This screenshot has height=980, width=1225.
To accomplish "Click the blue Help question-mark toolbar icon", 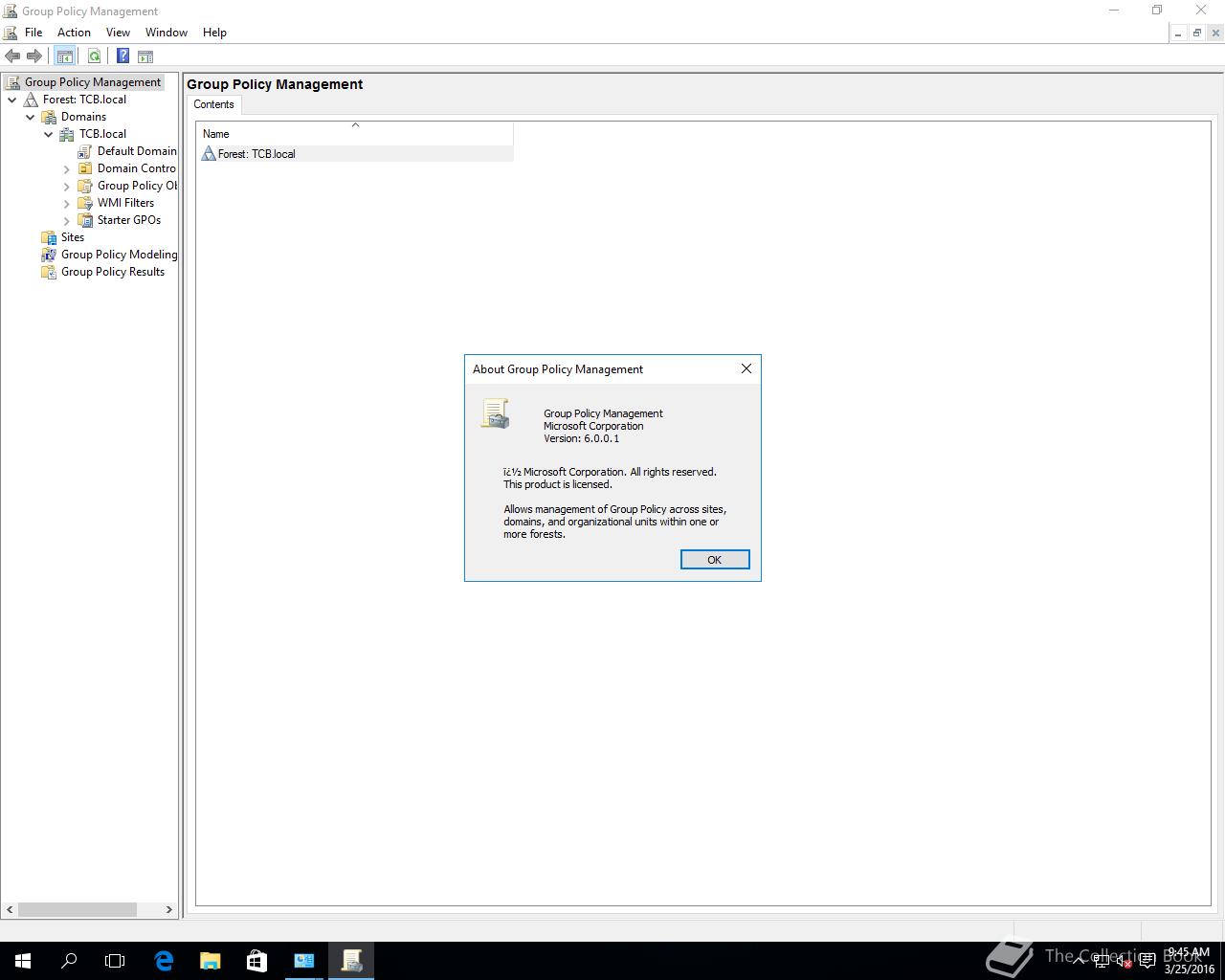I will tap(123, 56).
